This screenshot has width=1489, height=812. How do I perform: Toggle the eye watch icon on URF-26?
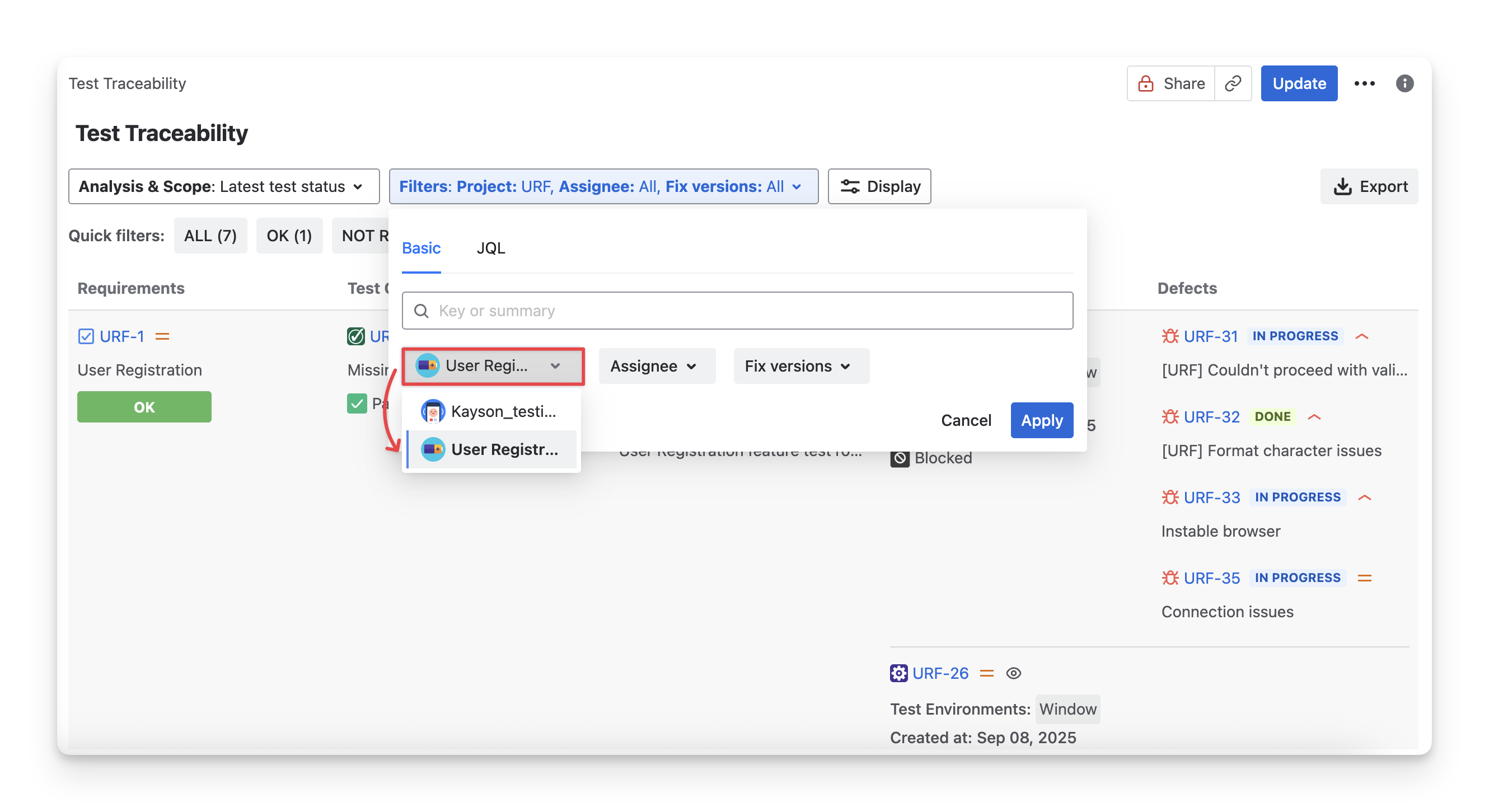point(1013,673)
